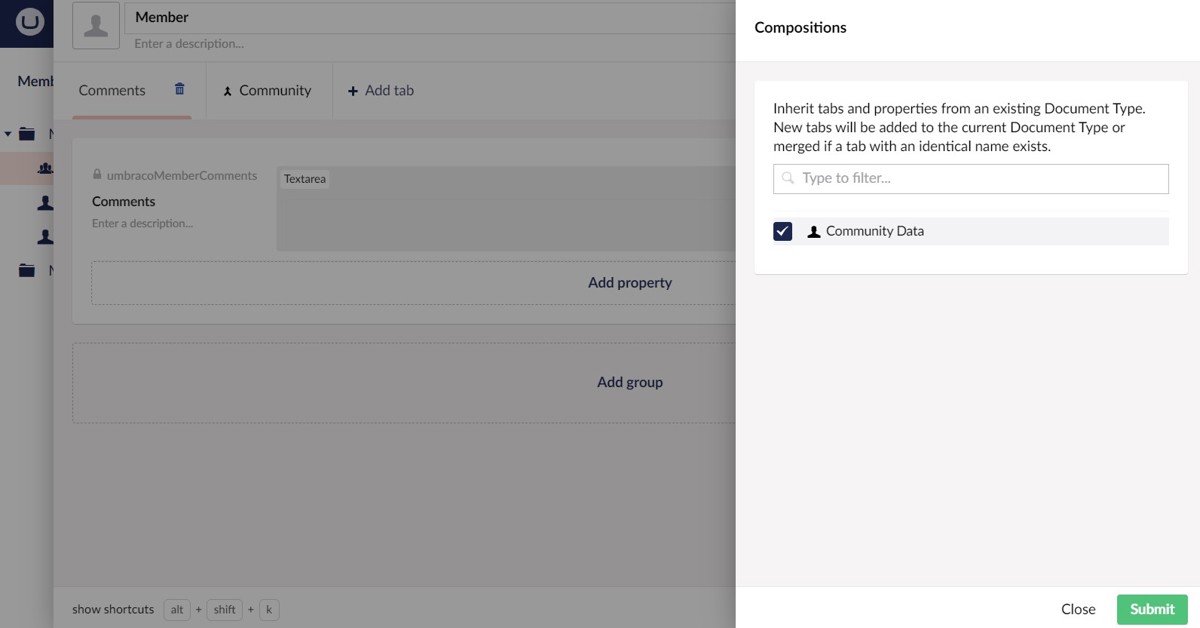Screen dimensions: 1200x628
Task: Click the compositions person icon on Community tab
Action: [226, 90]
